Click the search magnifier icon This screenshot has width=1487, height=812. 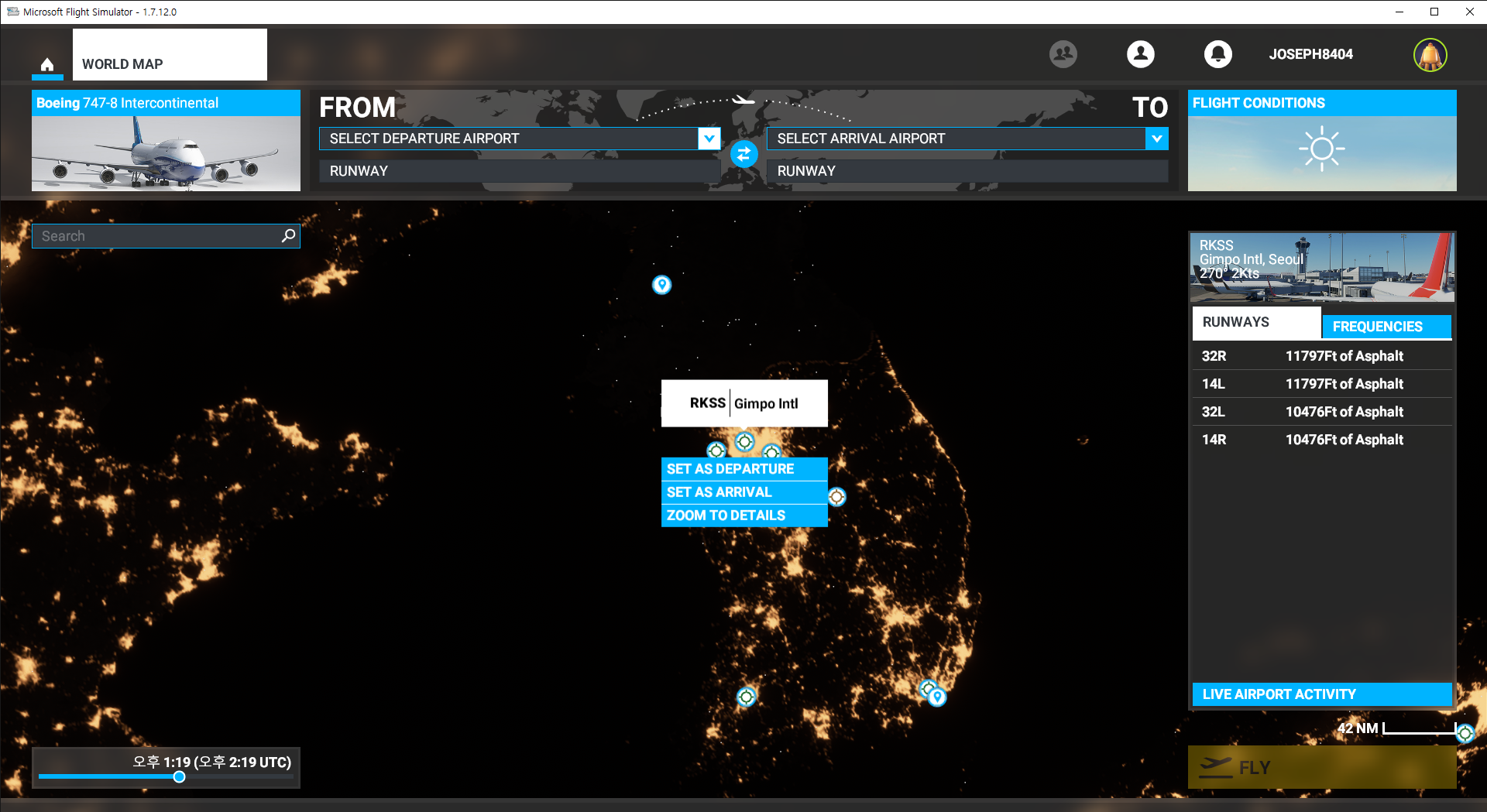[288, 235]
